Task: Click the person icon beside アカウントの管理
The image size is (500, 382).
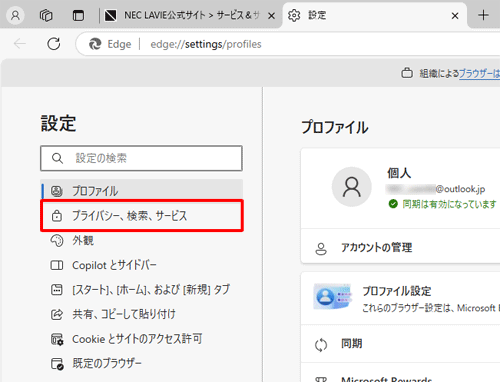Action: tap(321, 249)
